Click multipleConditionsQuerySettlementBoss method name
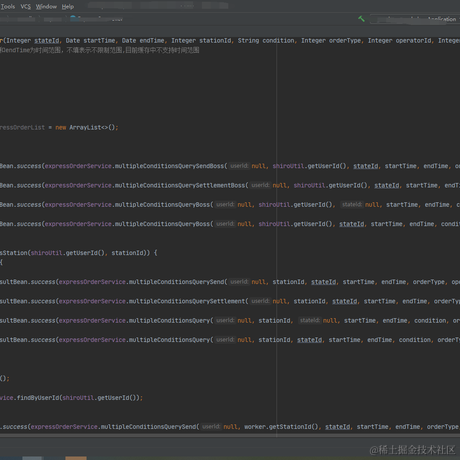This screenshot has height=460, width=460. [180, 185]
